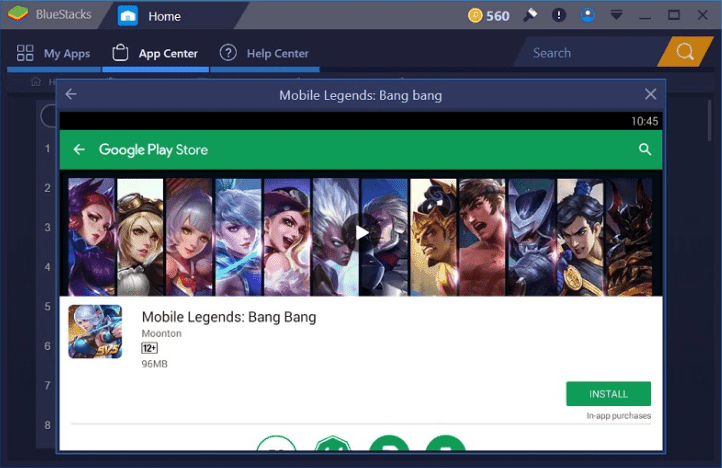
Task: Open the user account profile icon
Action: click(587, 15)
